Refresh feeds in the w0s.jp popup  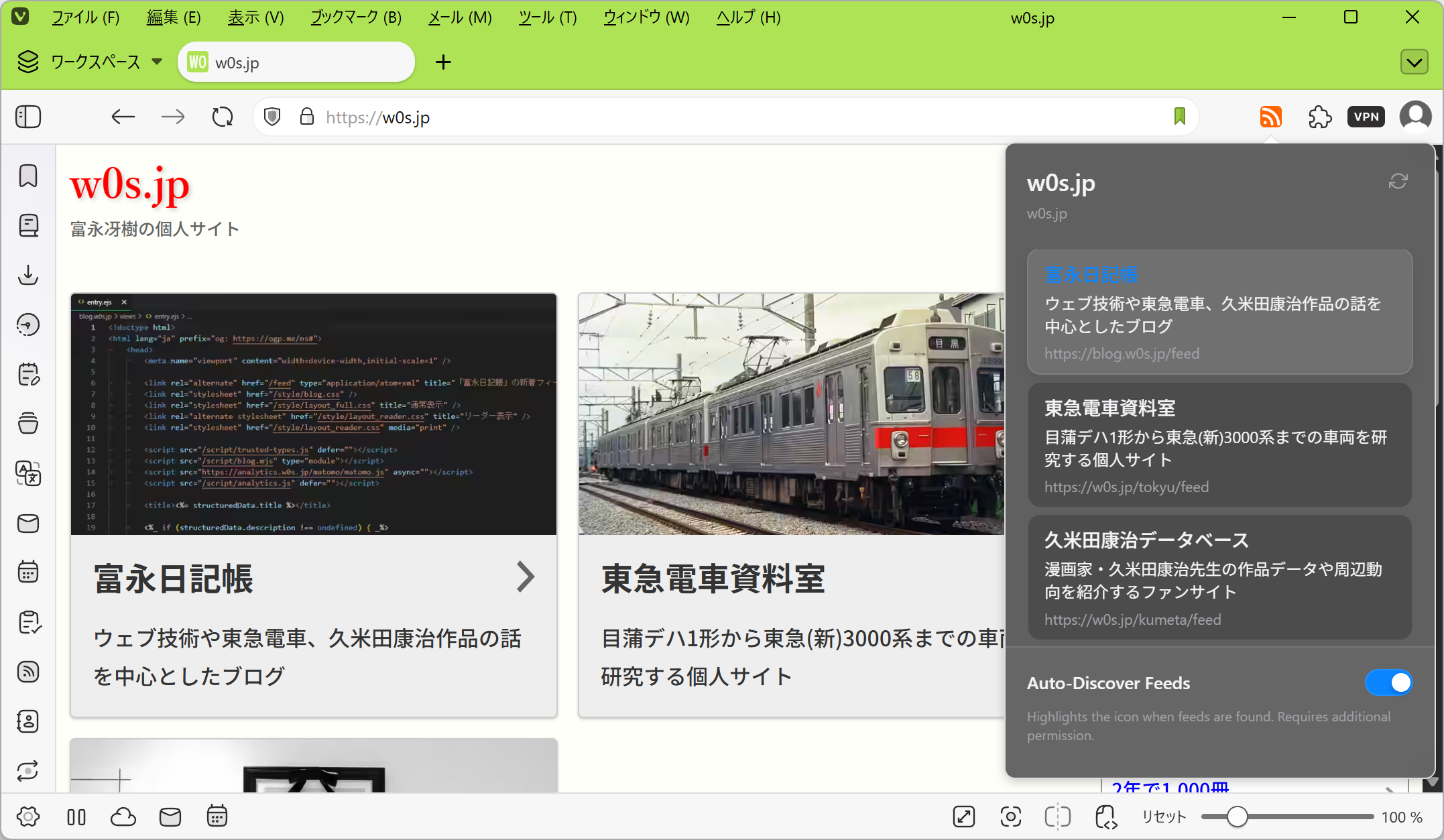click(1398, 181)
